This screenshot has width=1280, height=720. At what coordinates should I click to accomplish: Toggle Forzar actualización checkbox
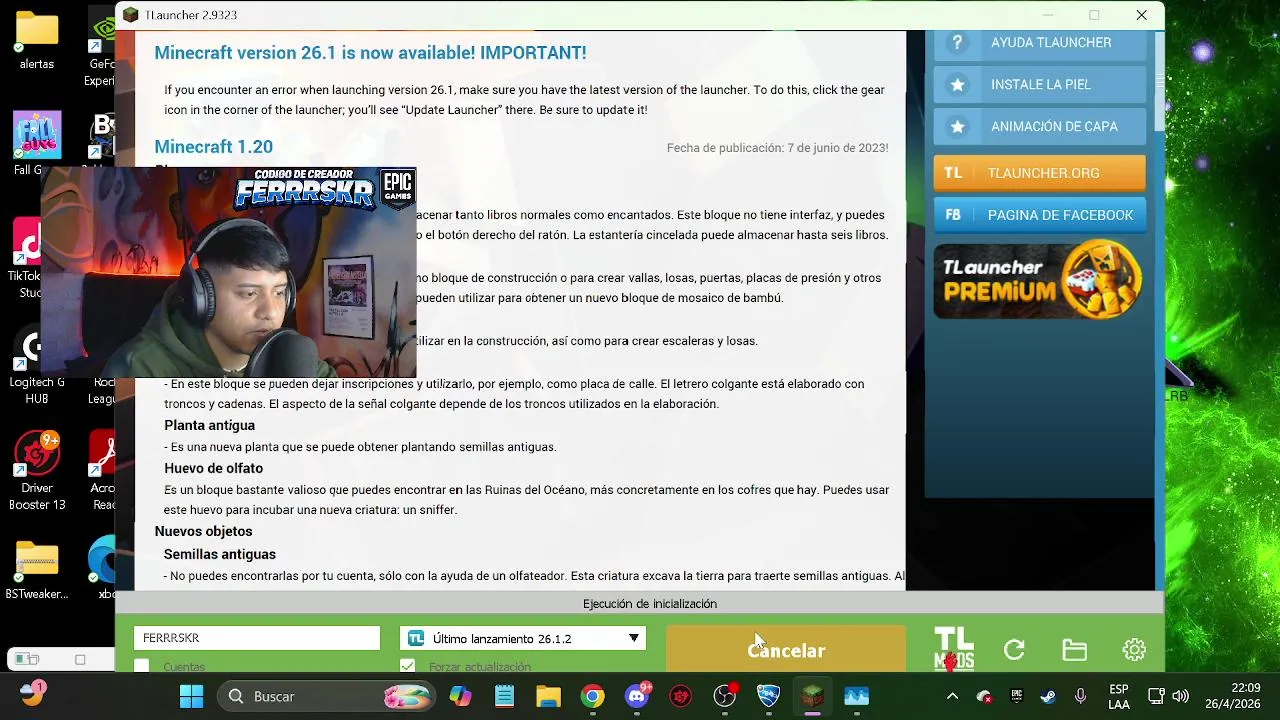pos(407,666)
